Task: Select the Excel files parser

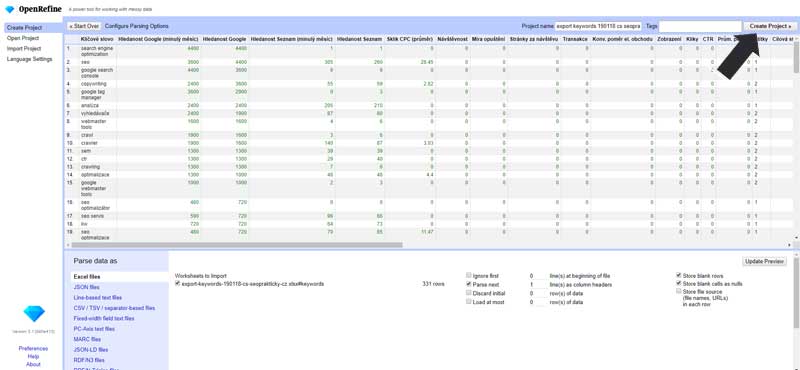Action: coord(119,277)
